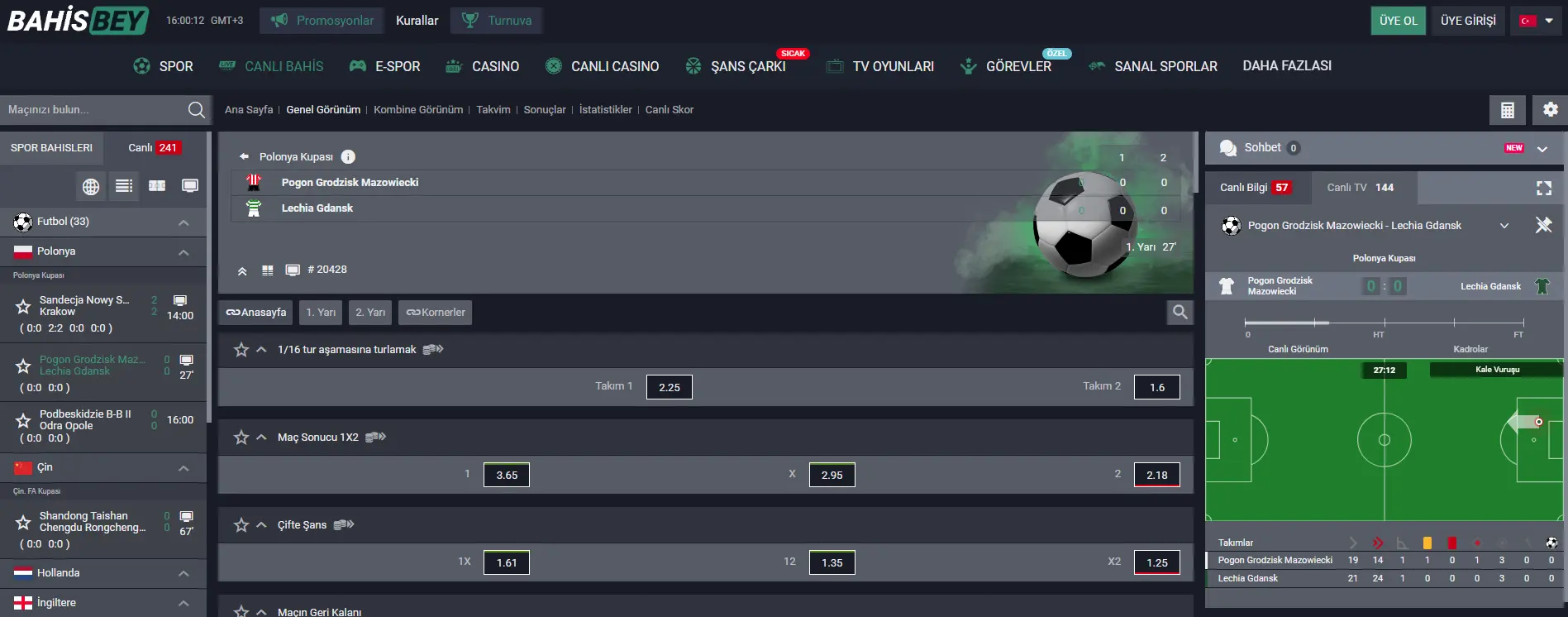The image size is (1568, 617).
Task: Open the Sohbet chat bubble icon
Action: coord(1228,148)
